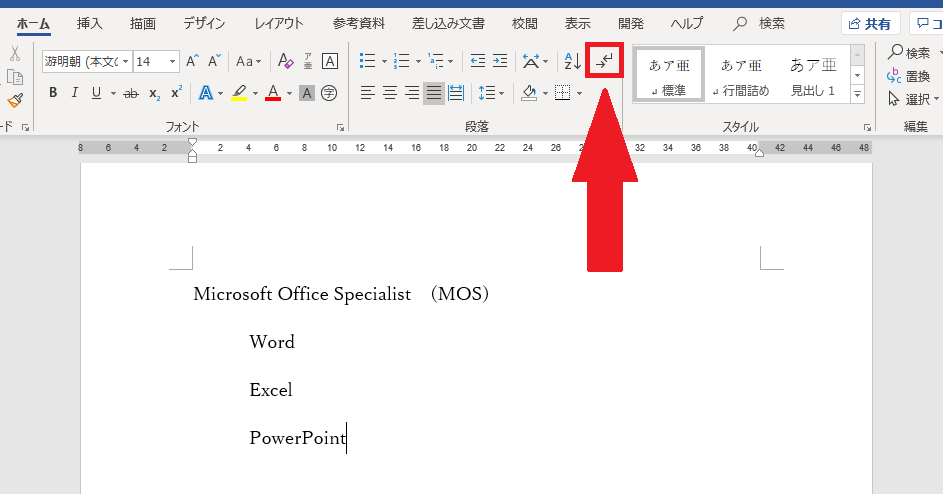Increase font size
Viewport: 943px width, 494px height.
click(192, 61)
